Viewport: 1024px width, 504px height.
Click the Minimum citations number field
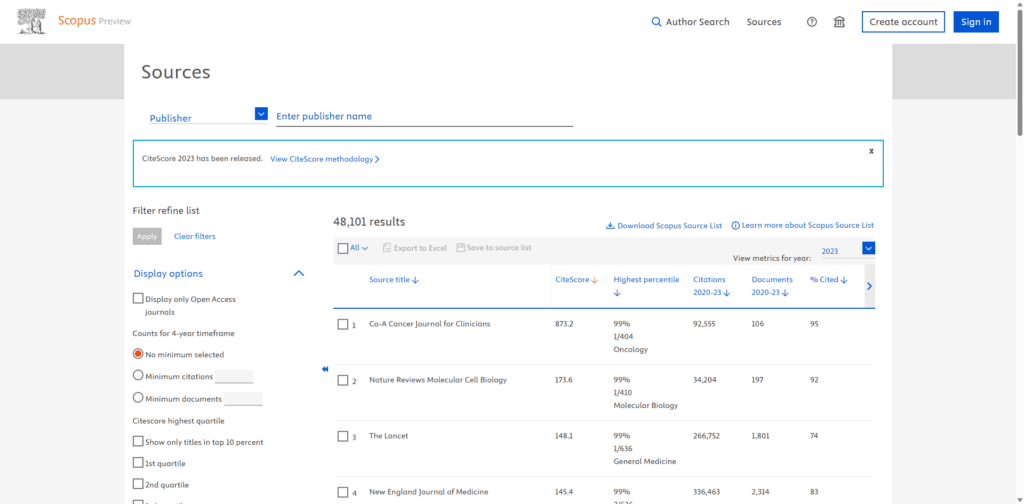click(x=234, y=376)
